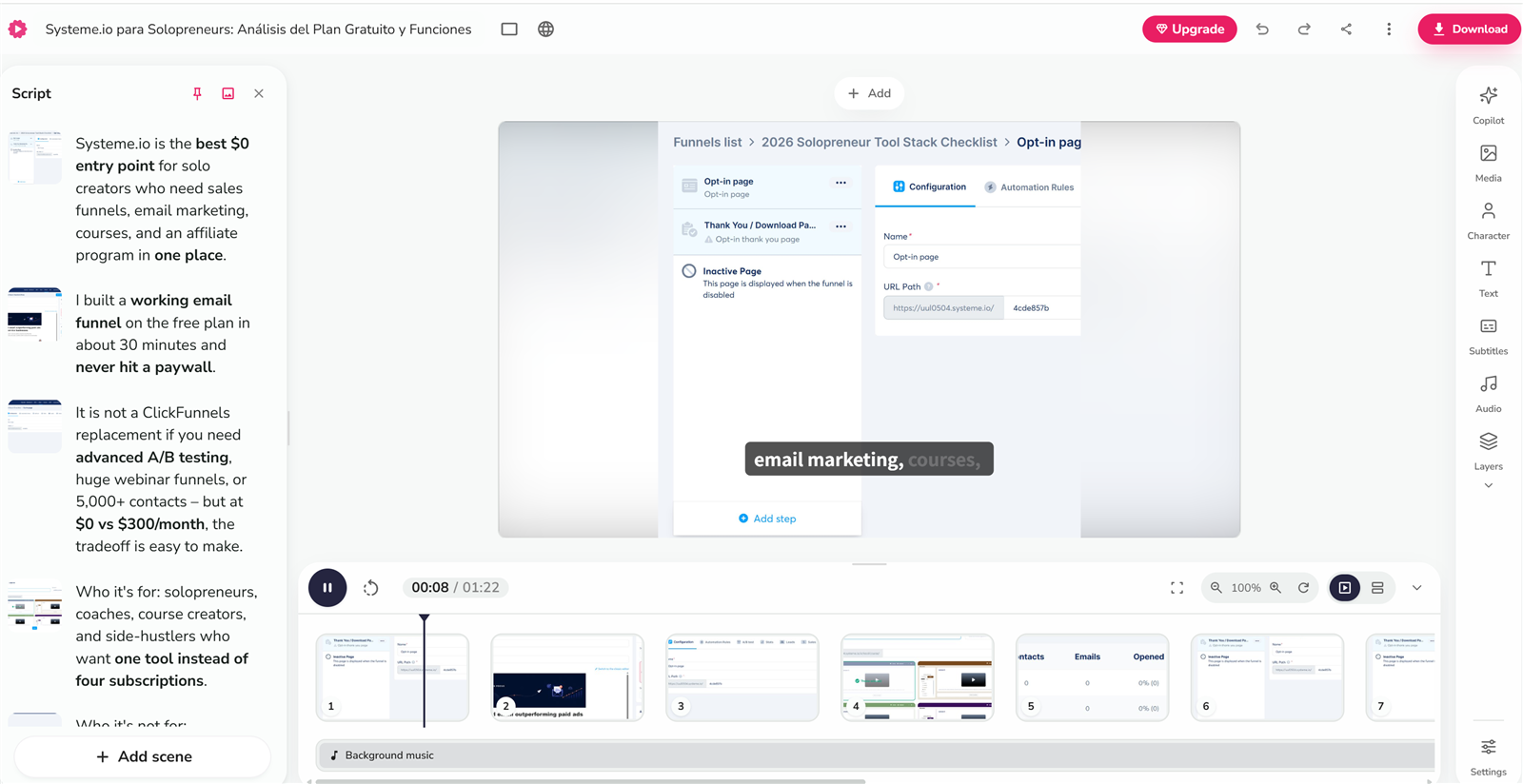Click the Add button above the canvas
Screen dimensions: 1523x784
[869, 93]
